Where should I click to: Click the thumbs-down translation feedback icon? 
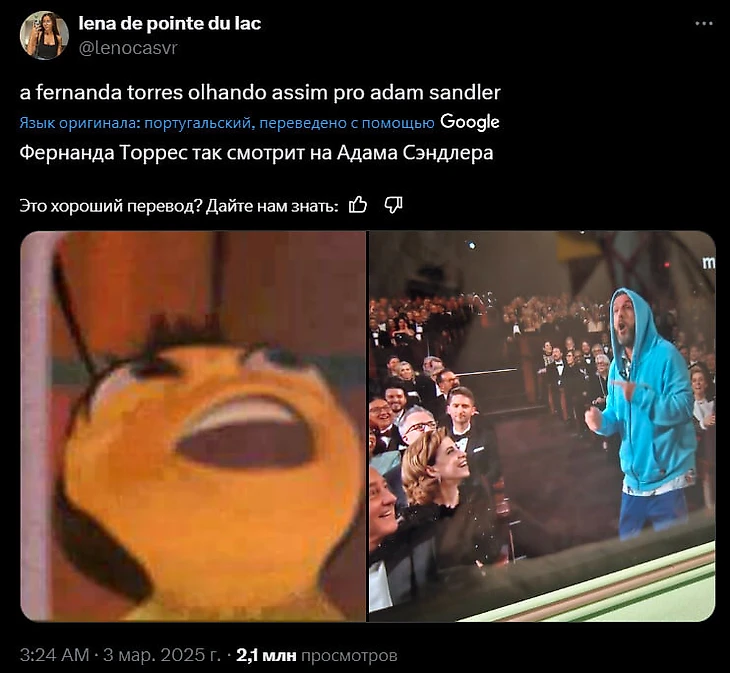tap(393, 205)
